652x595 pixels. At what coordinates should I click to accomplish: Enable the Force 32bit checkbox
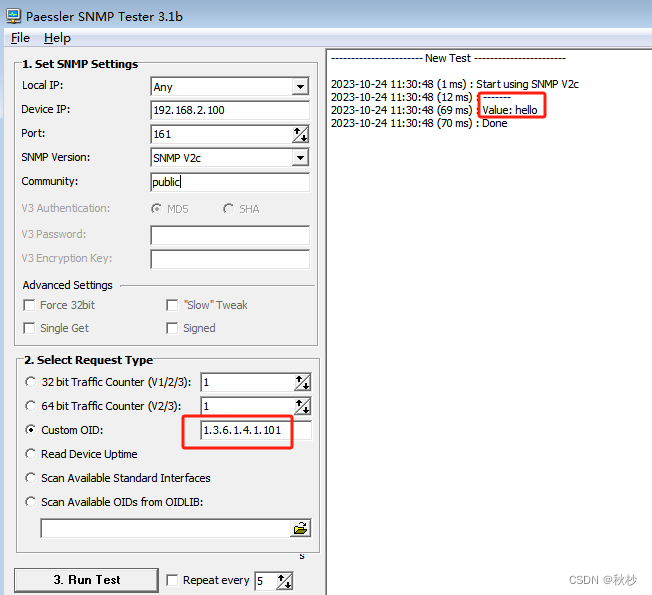(29, 305)
